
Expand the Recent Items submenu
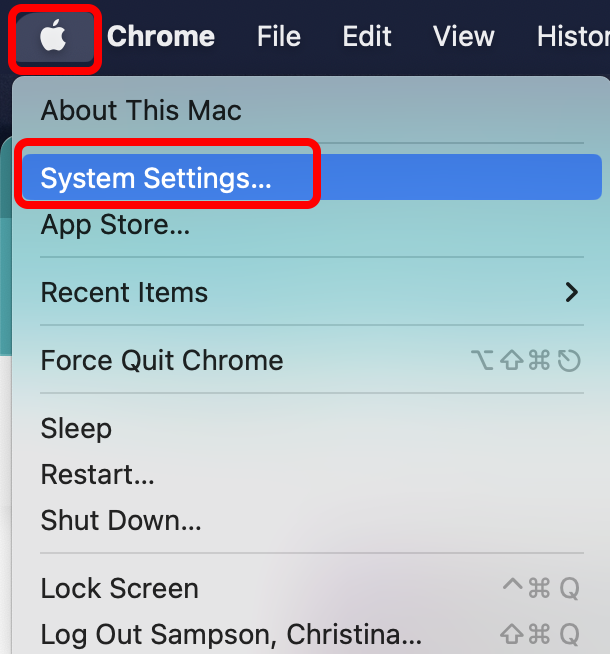(312, 292)
